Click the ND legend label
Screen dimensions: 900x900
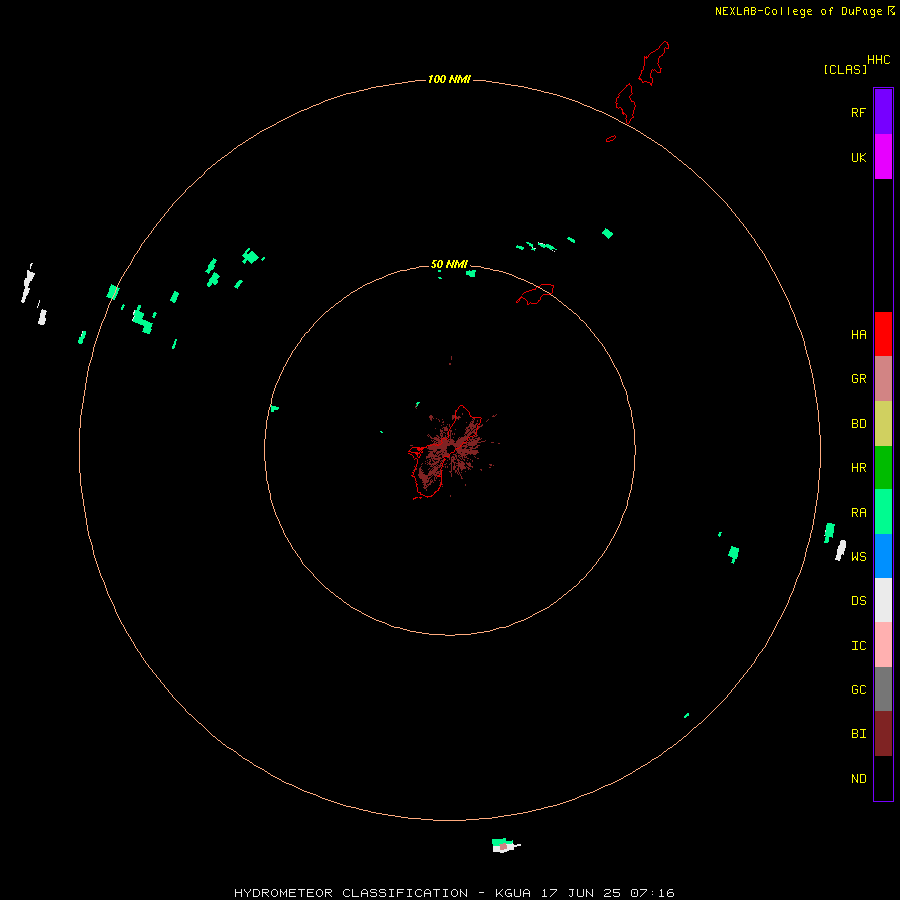click(858, 778)
